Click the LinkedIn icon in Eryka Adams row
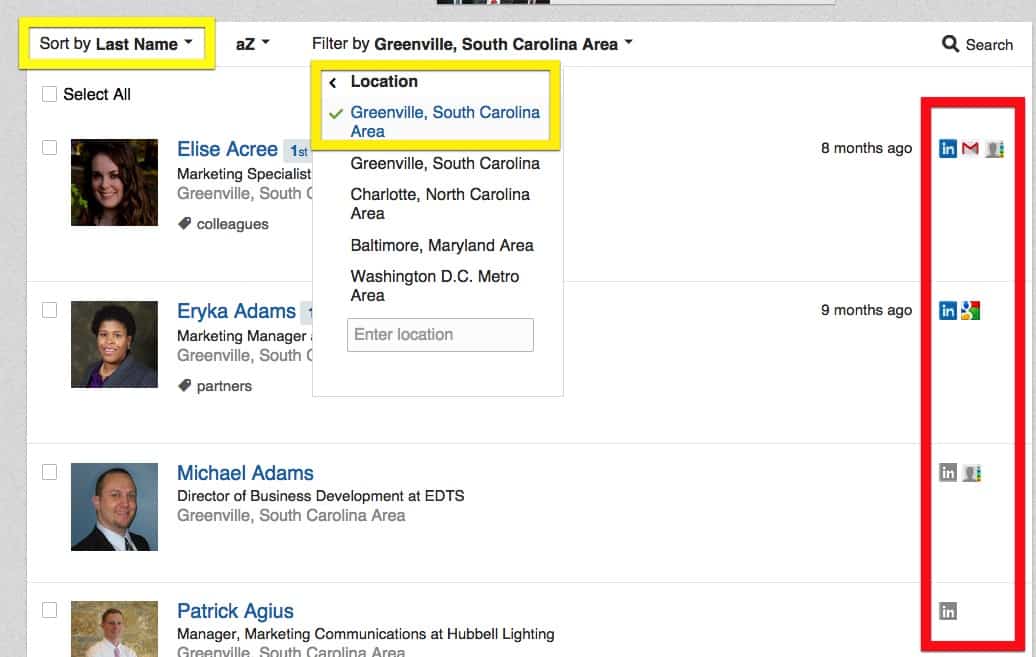This screenshot has width=1036, height=657. coord(948,311)
